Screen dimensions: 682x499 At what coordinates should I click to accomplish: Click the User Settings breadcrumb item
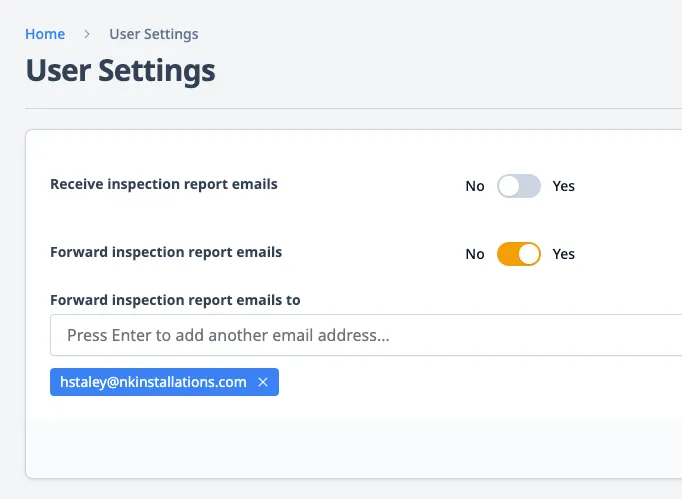[x=154, y=34]
